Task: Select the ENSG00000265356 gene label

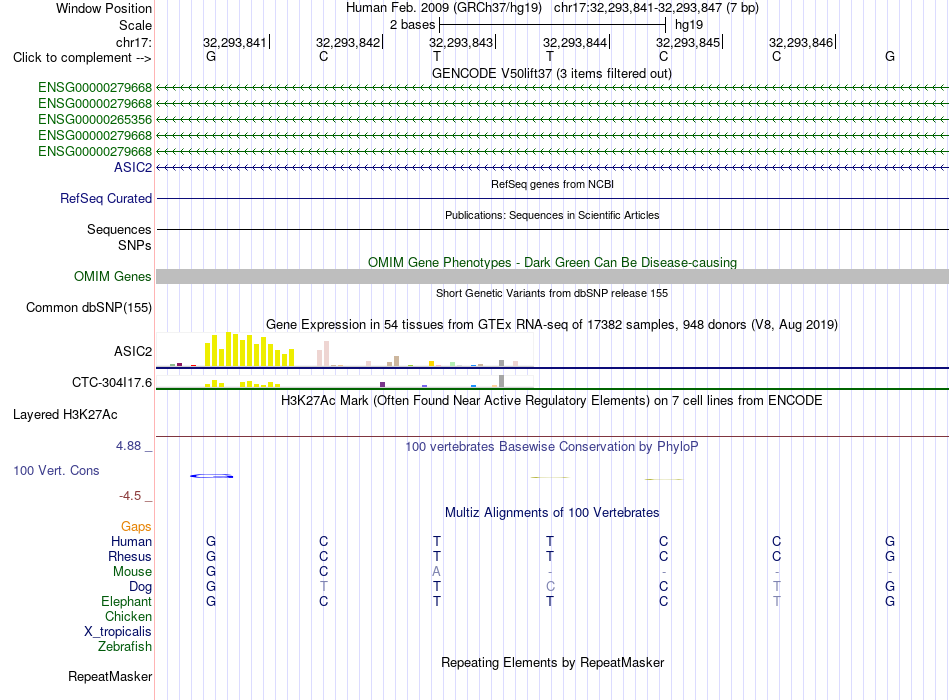Action: 95,119
